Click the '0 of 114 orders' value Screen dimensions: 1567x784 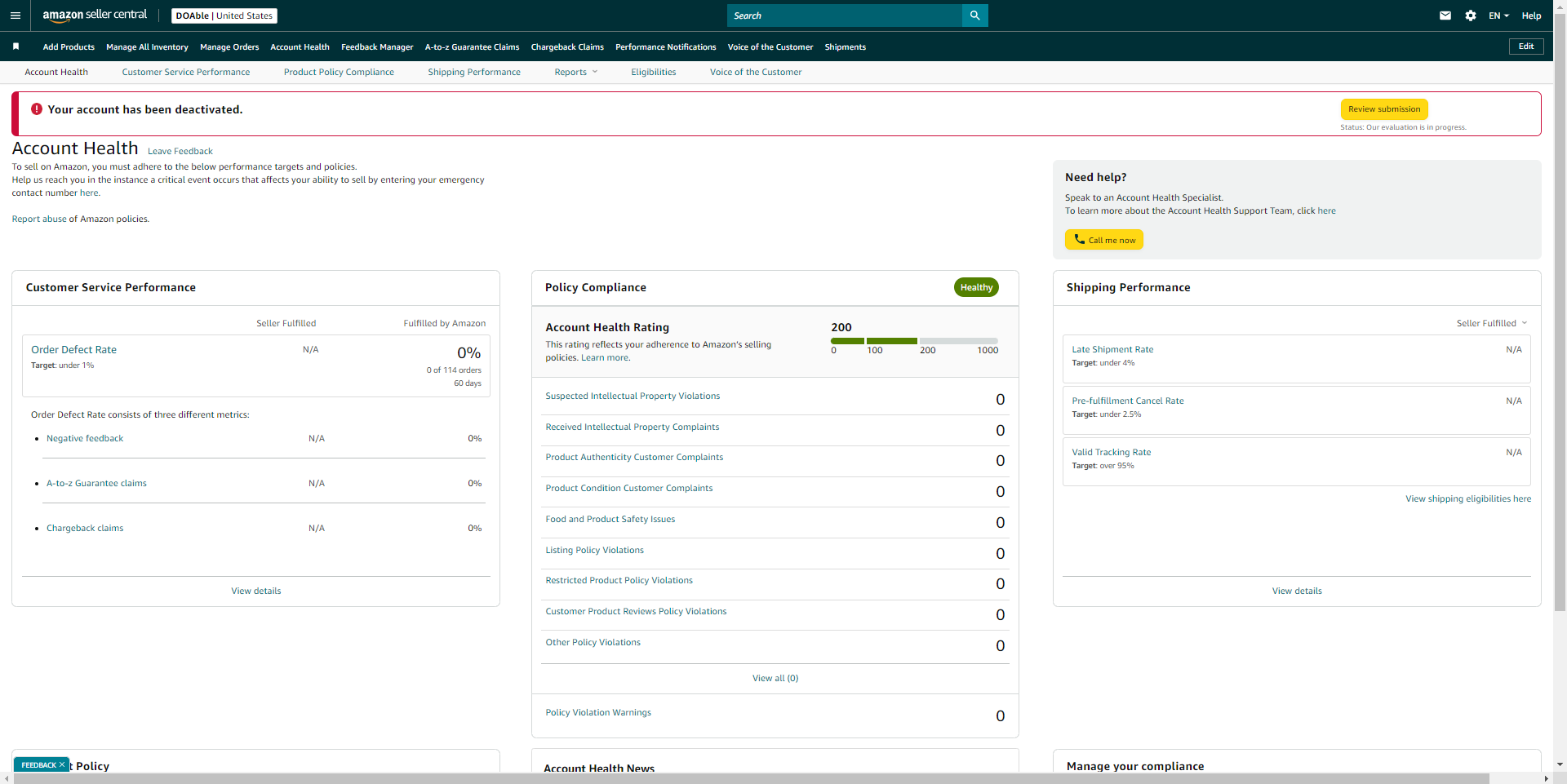click(454, 370)
